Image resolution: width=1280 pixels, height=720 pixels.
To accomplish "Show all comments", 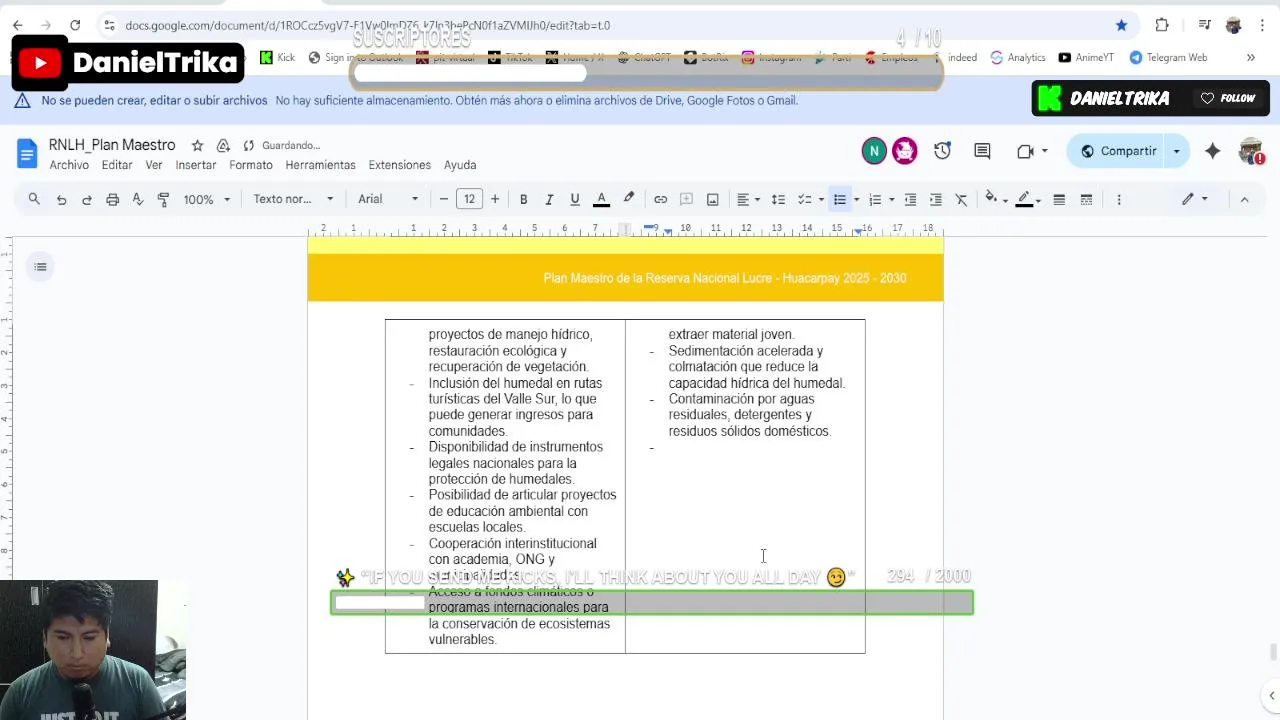I will click(982, 151).
